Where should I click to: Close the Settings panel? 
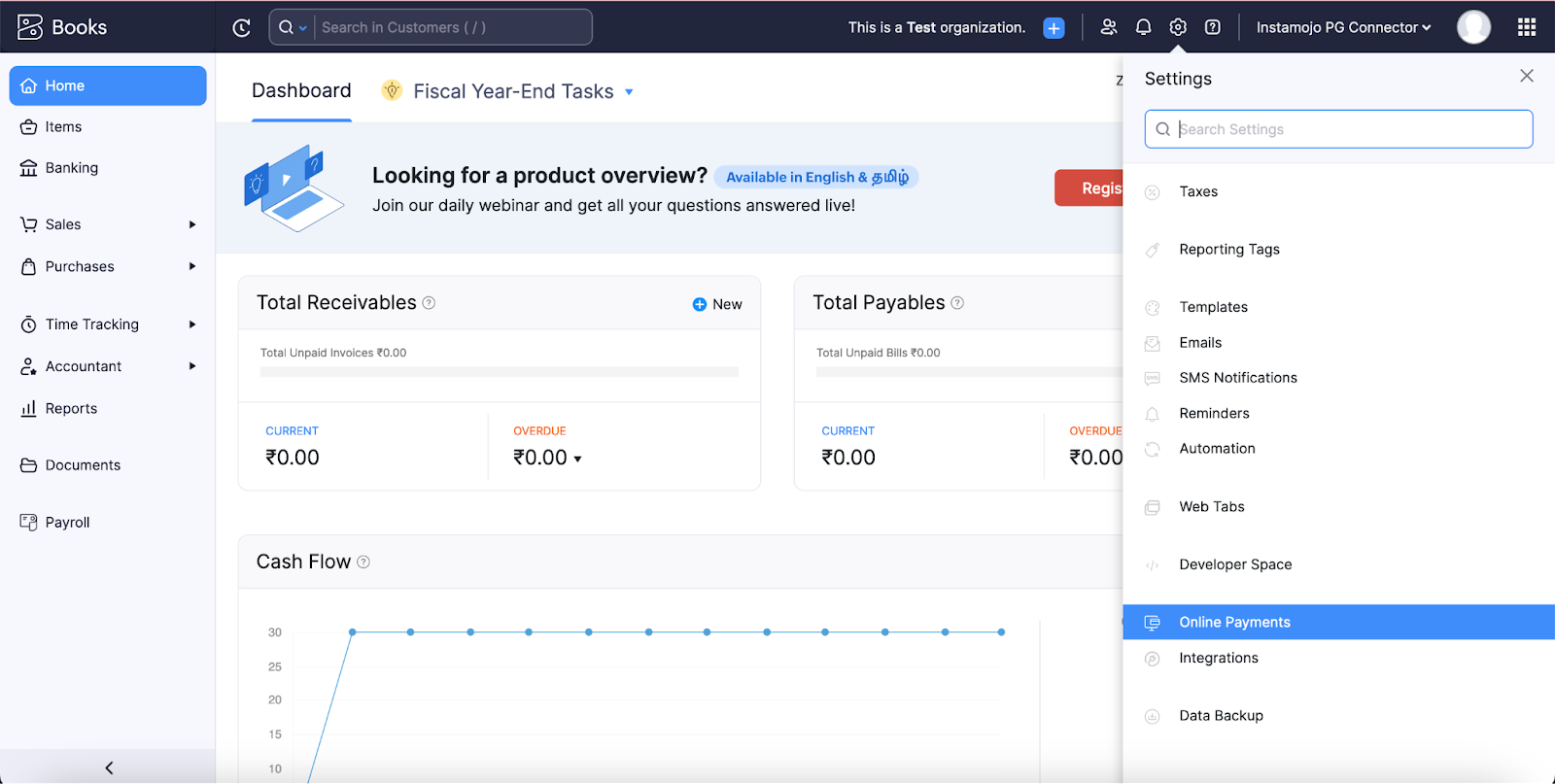1527,76
